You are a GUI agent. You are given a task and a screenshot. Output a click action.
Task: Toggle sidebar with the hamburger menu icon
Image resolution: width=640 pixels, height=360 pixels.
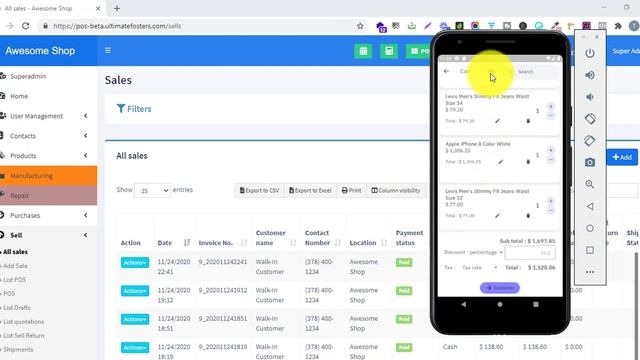click(x=108, y=51)
